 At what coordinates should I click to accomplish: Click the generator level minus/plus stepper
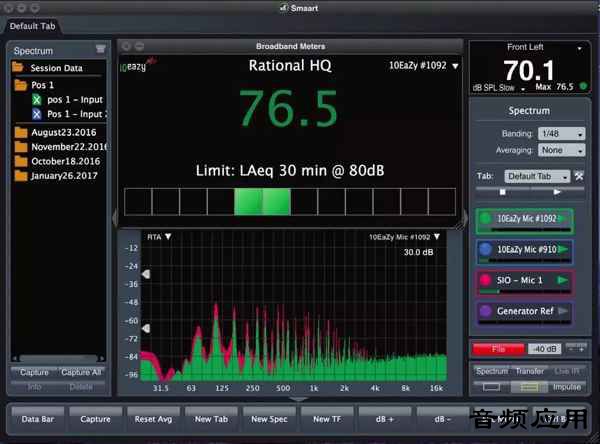[576, 349]
